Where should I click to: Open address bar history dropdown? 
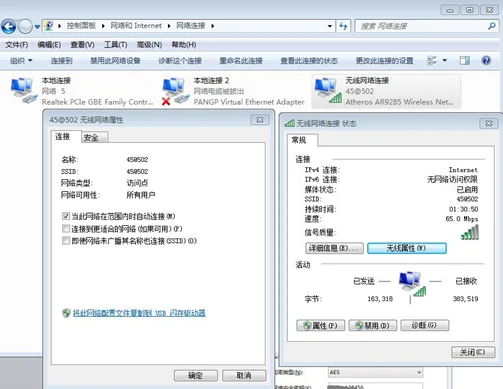tap(329, 26)
